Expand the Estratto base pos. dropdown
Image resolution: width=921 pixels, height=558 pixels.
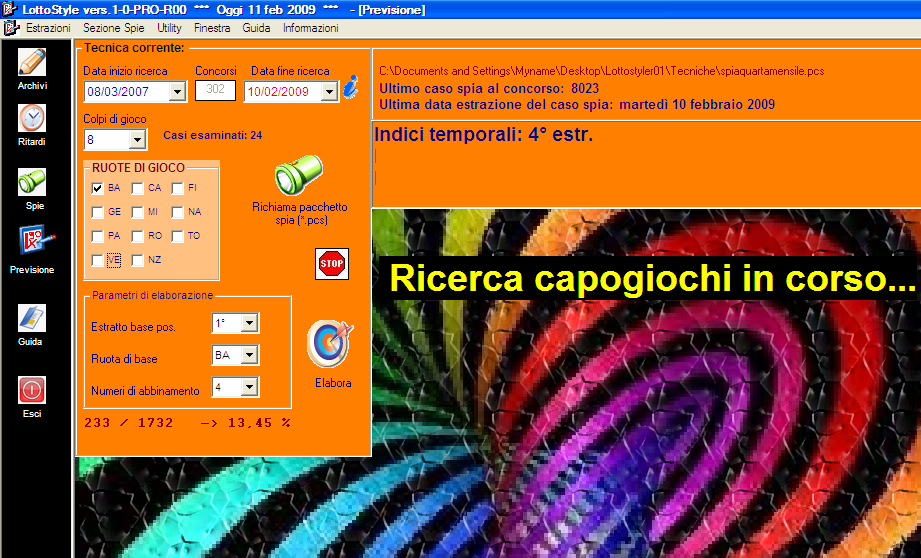pyautogui.click(x=250, y=323)
